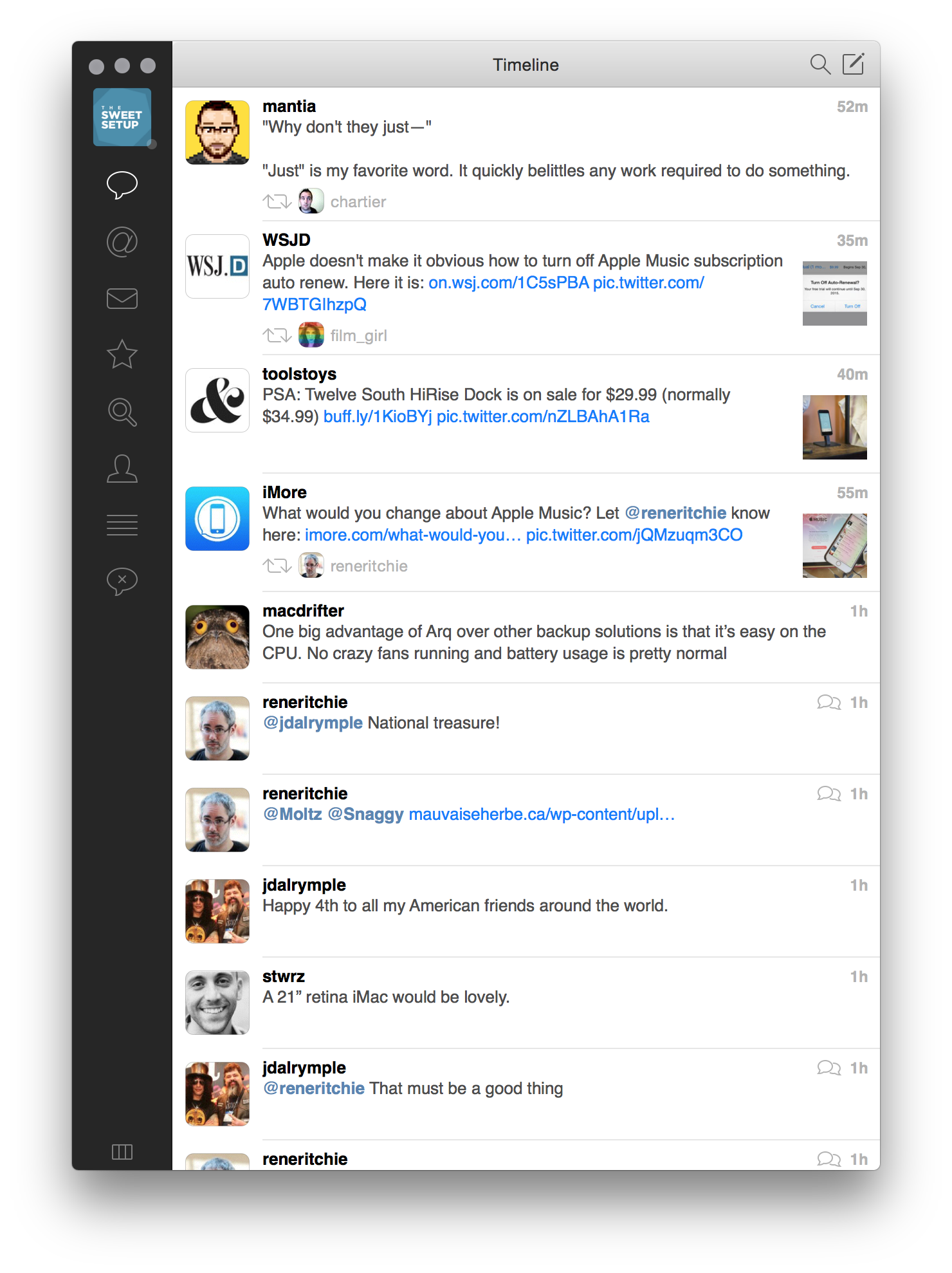The width and height of the screenshot is (952, 1273).
Task: Click the 'mantia' username
Action: (289, 107)
